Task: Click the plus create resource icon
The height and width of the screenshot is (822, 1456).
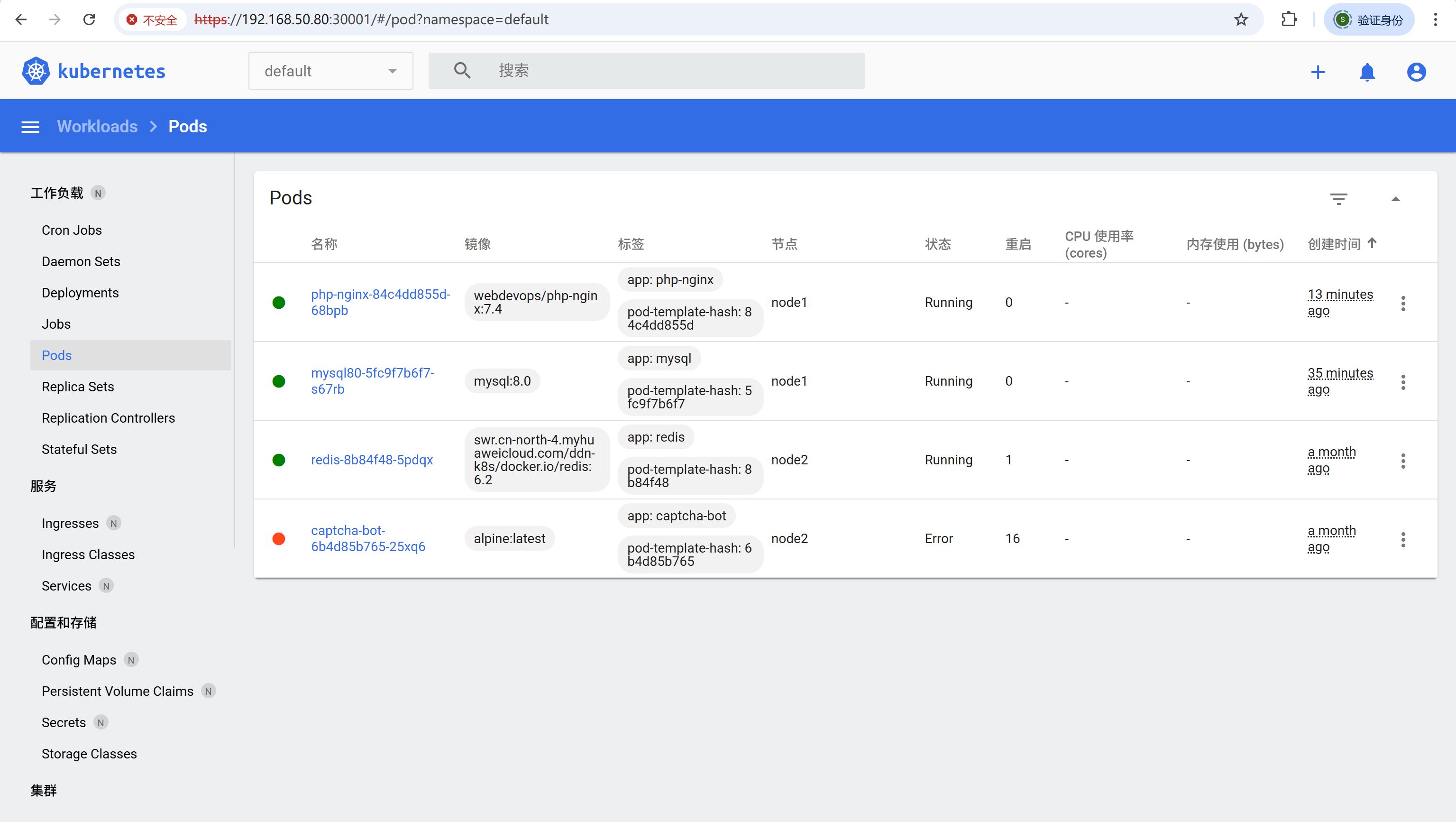Action: coord(1318,72)
